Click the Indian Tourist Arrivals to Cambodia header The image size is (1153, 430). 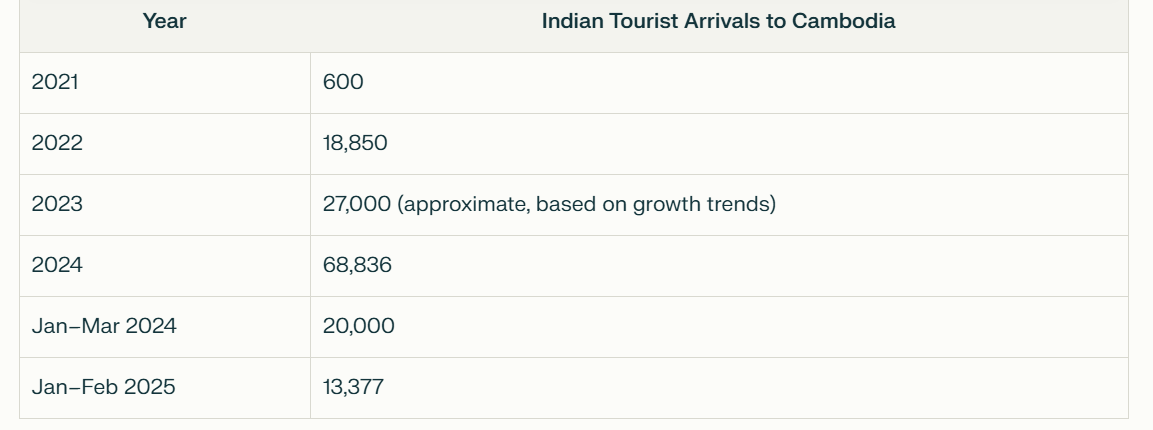coord(718,21)
